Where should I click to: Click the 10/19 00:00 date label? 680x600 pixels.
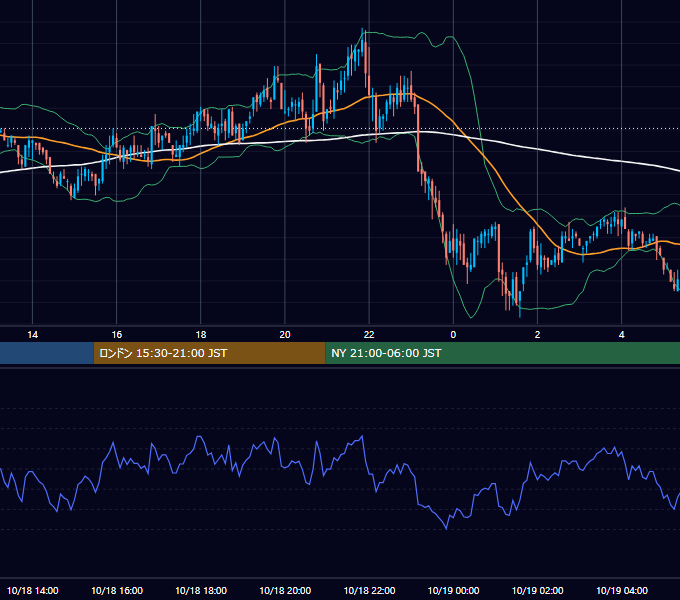click(454, 590)
